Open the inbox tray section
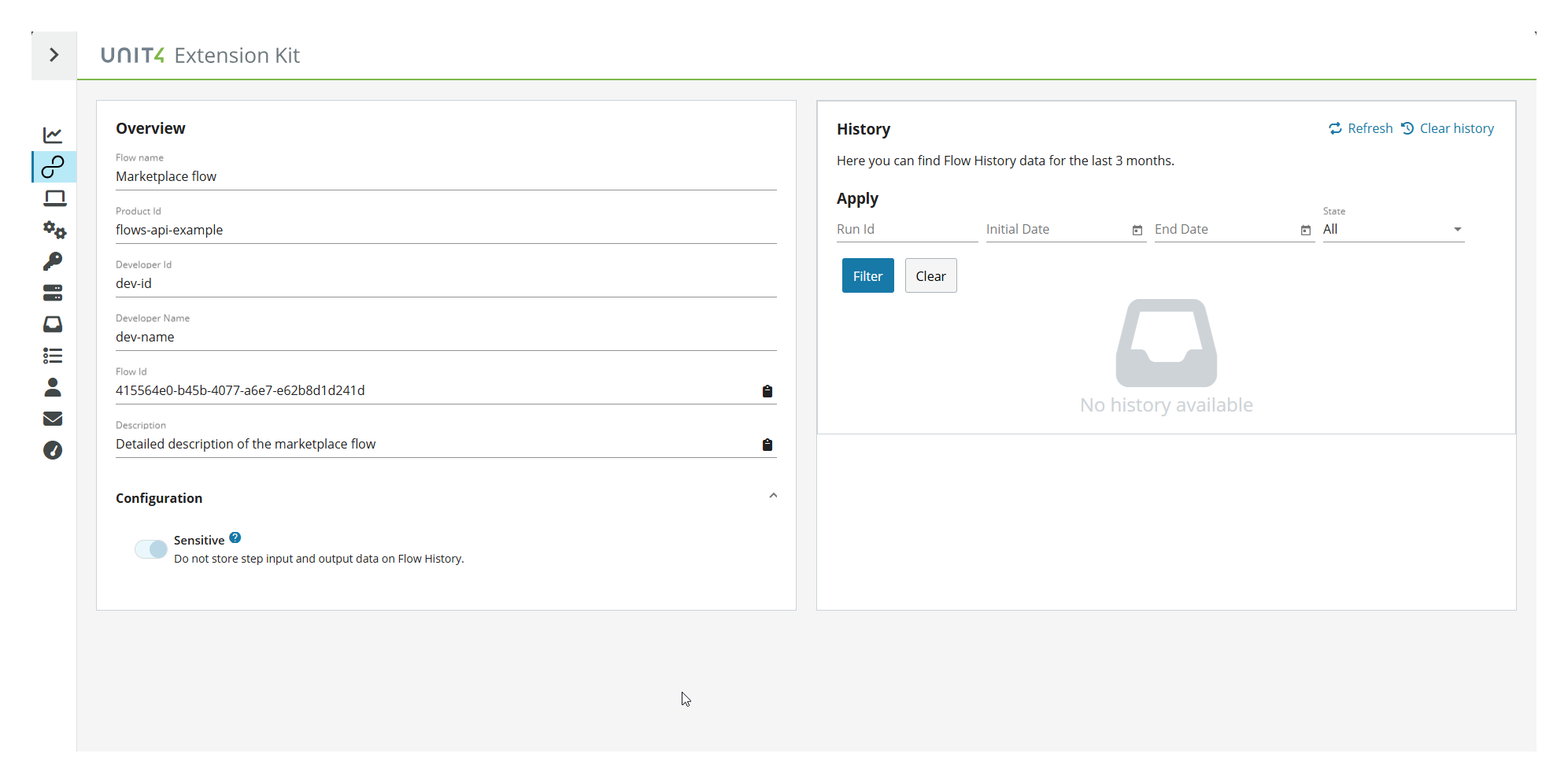 [53, 324]
